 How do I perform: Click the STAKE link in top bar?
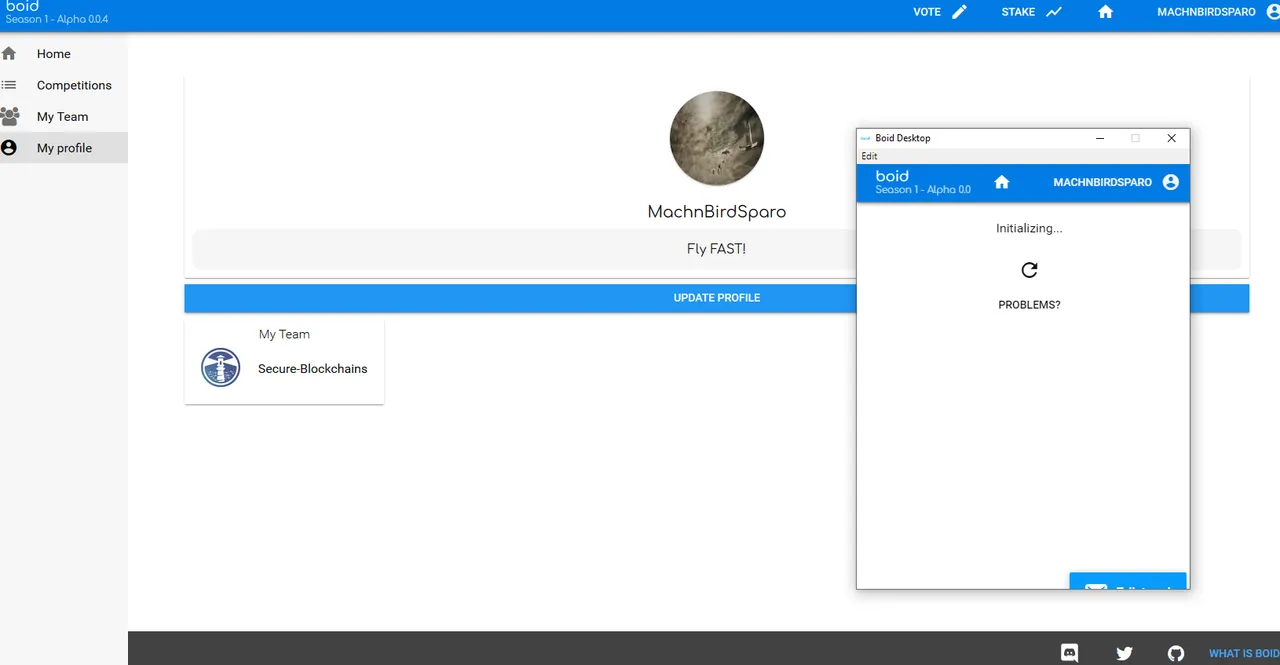pos(1018,12)
